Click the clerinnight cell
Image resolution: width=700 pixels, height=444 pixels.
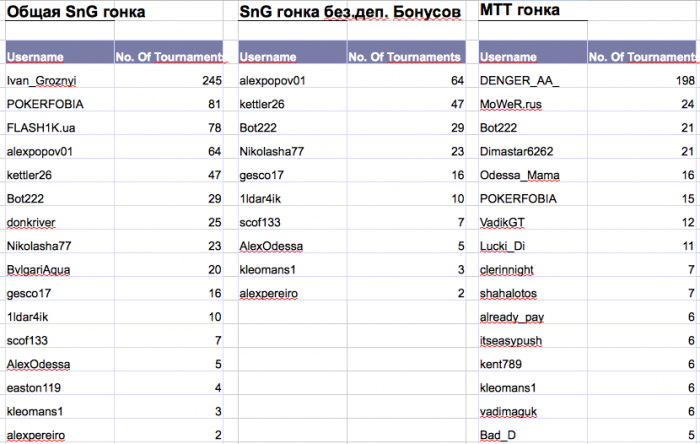point(511,270)
